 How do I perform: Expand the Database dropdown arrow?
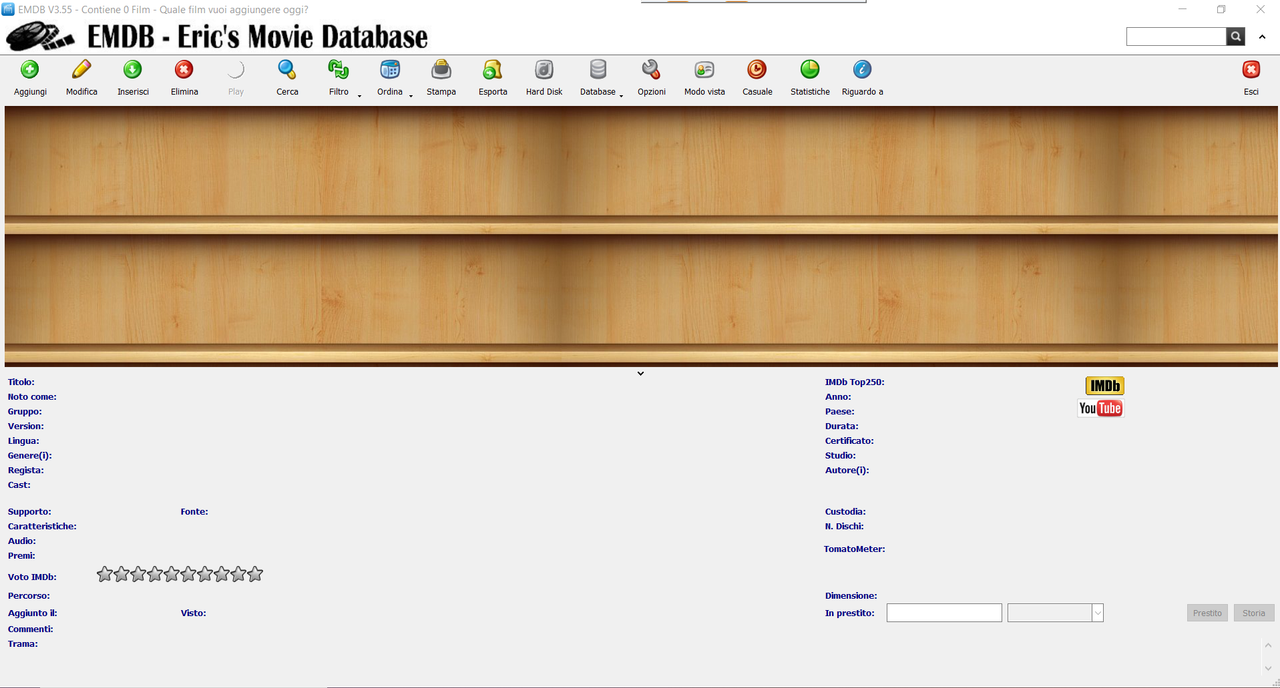622,95
